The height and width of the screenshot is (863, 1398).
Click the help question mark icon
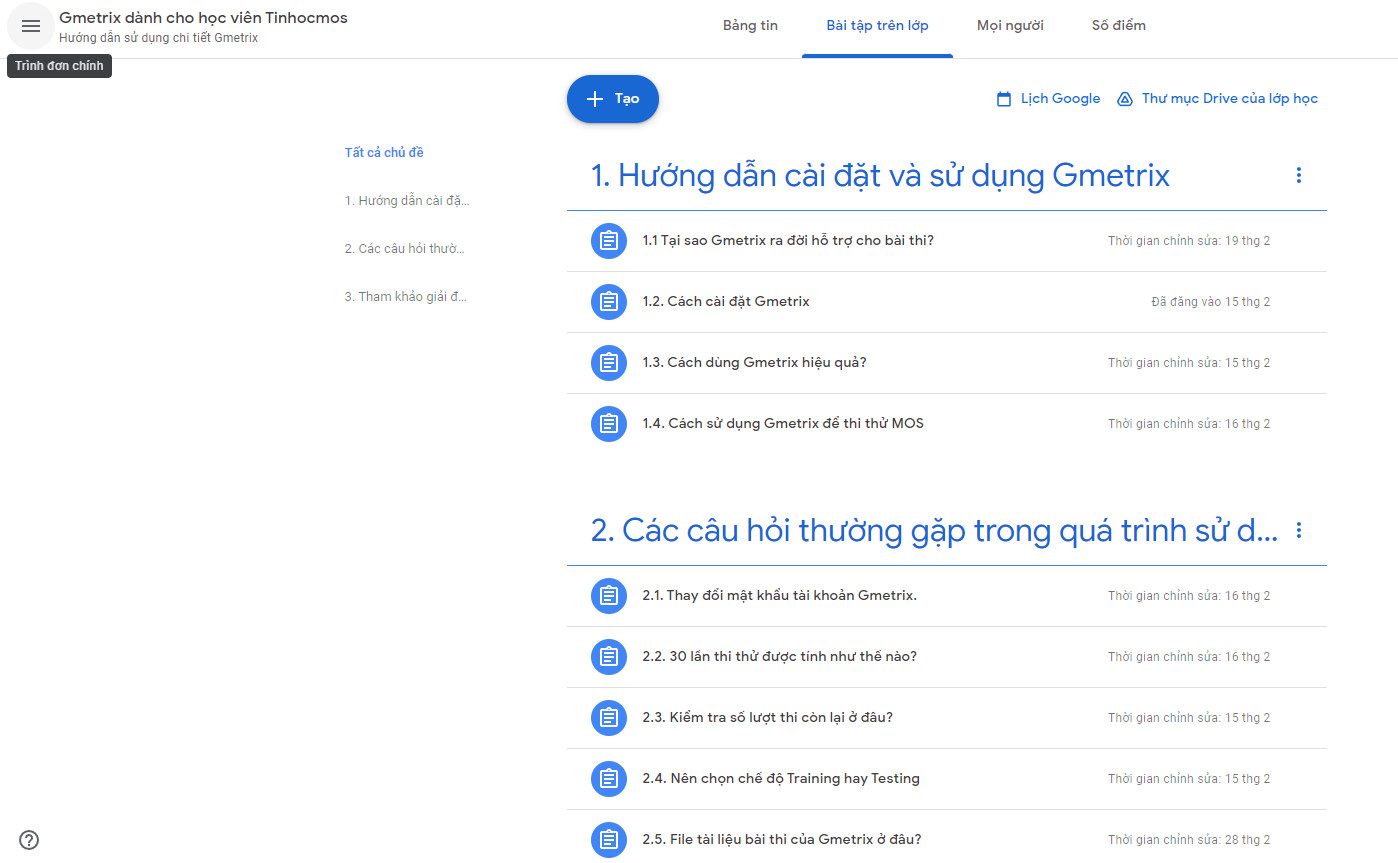tap(29, 840)
